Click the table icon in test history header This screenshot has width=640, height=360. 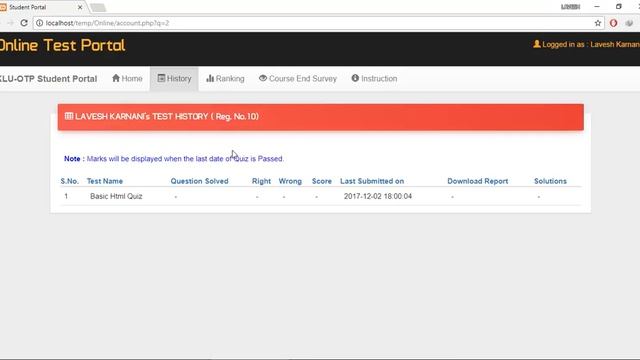tap(69, 116)
